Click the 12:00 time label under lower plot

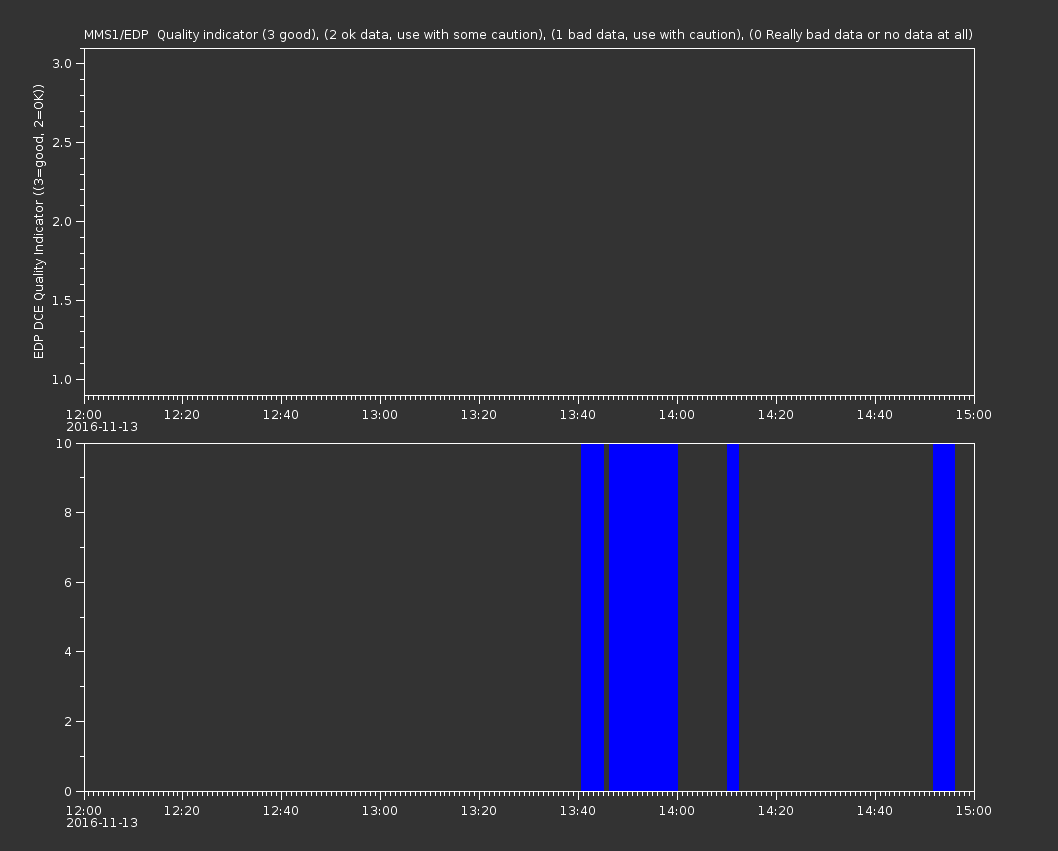click(84, 811)
